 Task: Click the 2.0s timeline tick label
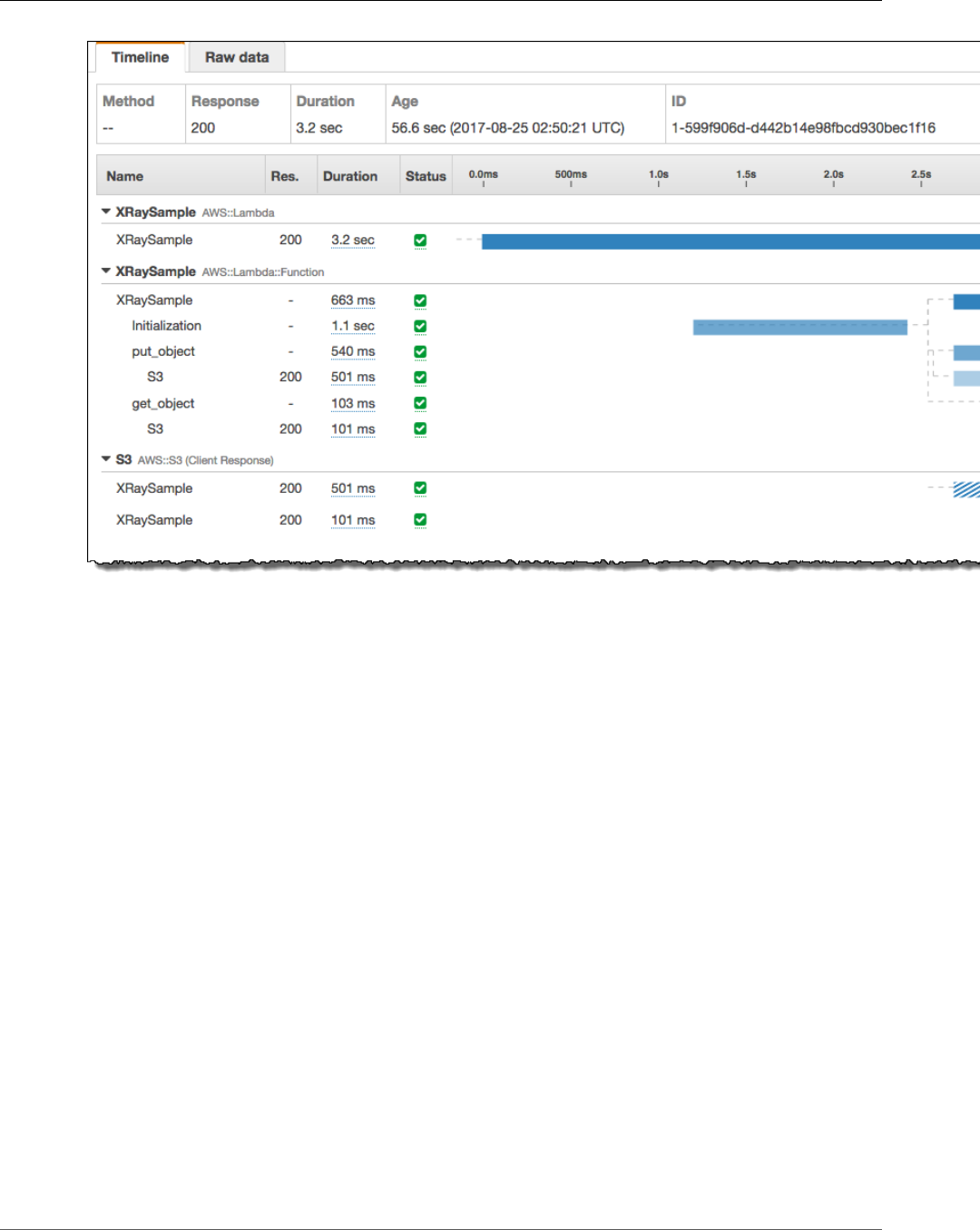click(833, 174)
